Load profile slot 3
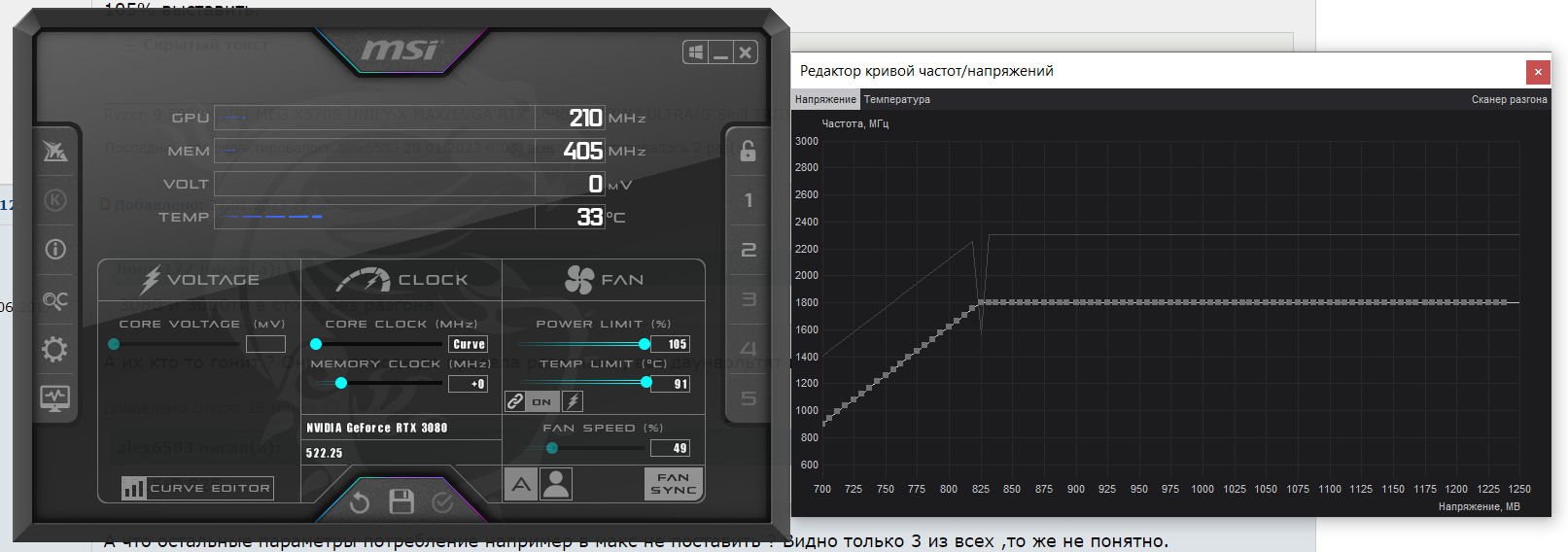The image size is (1568, 552). [748, 299]
